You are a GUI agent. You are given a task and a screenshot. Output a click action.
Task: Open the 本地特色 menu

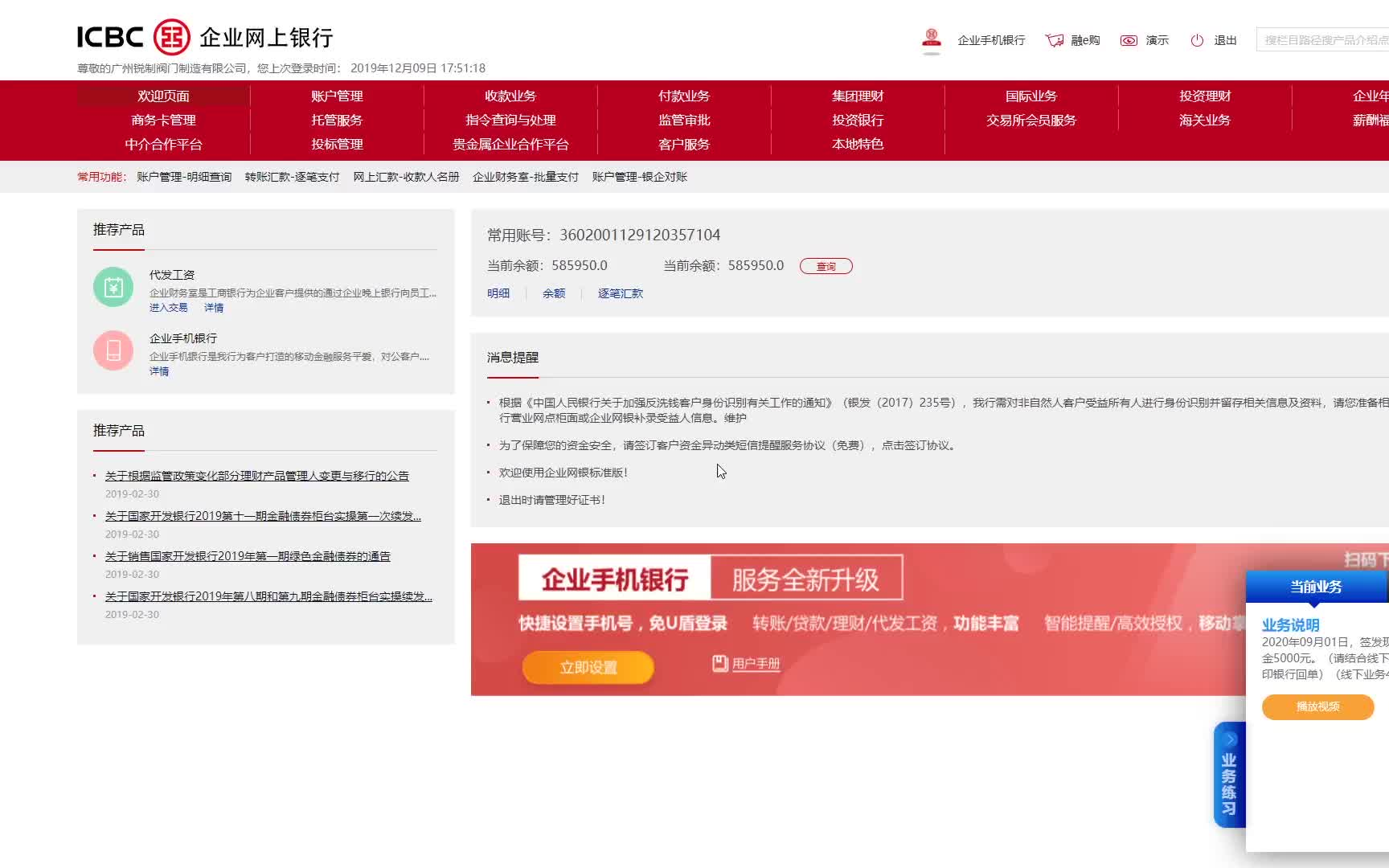point(858,144)
